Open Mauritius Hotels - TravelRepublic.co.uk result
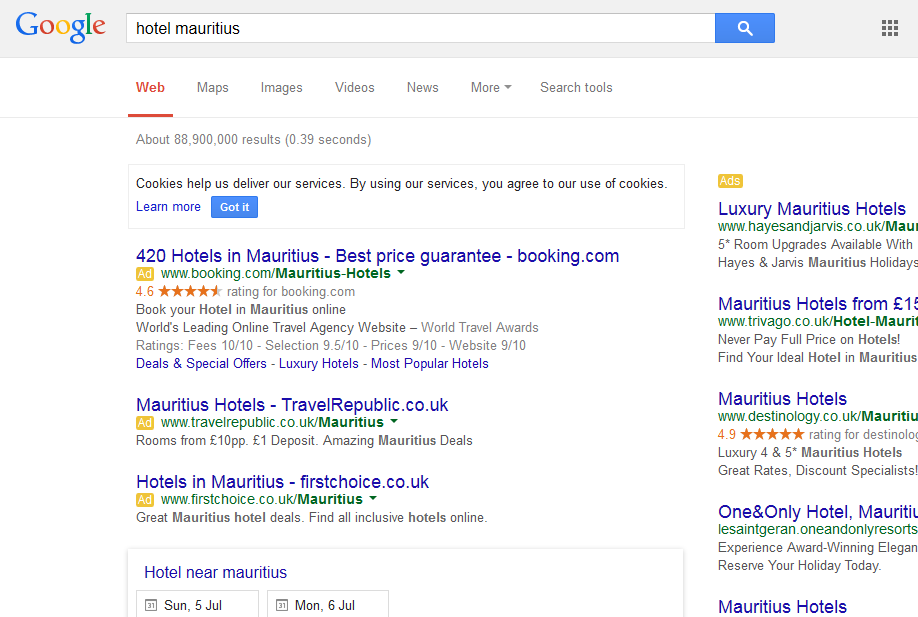This screenshot has height=617, width=918. 292,405
